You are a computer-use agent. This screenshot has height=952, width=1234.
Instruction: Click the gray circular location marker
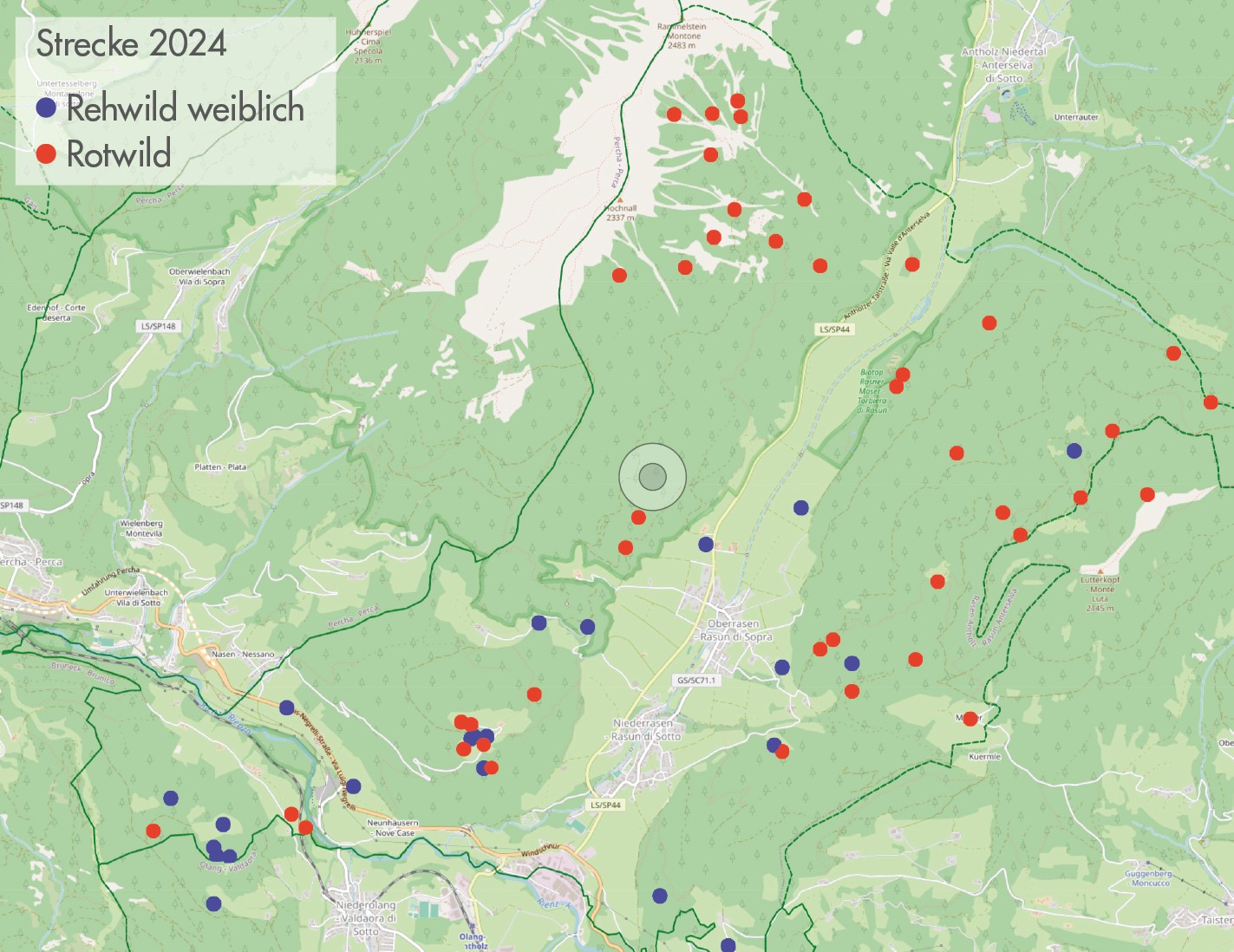click(652, 477)
